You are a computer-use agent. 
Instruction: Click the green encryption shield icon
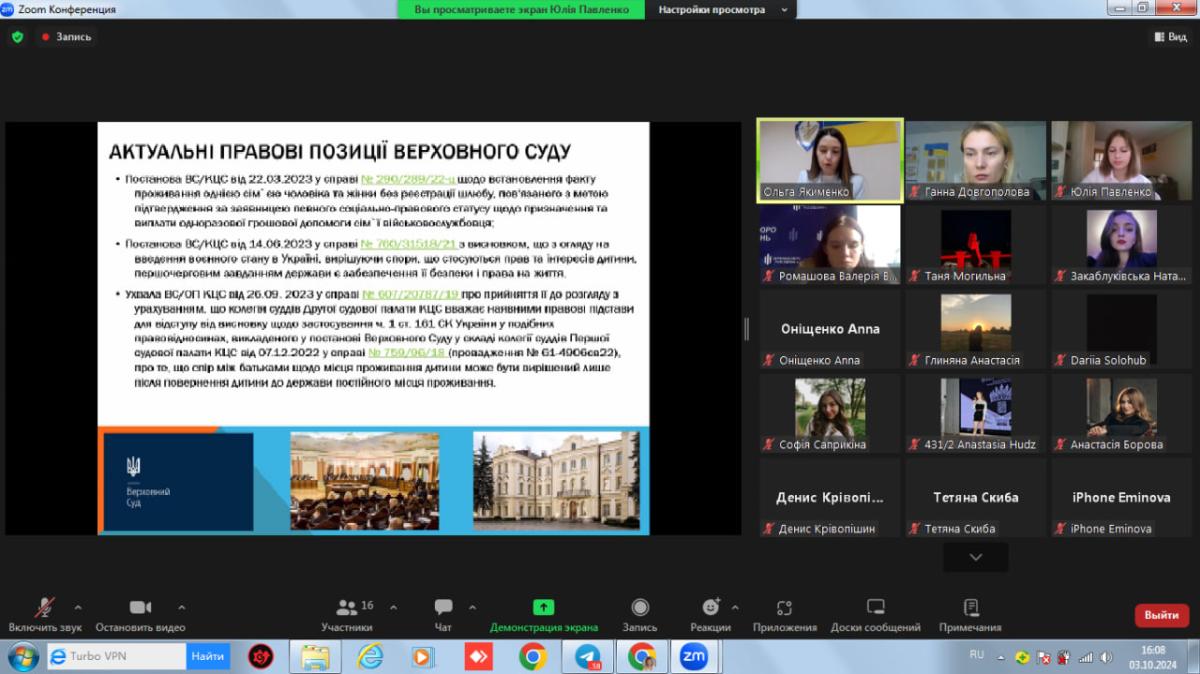17,37
